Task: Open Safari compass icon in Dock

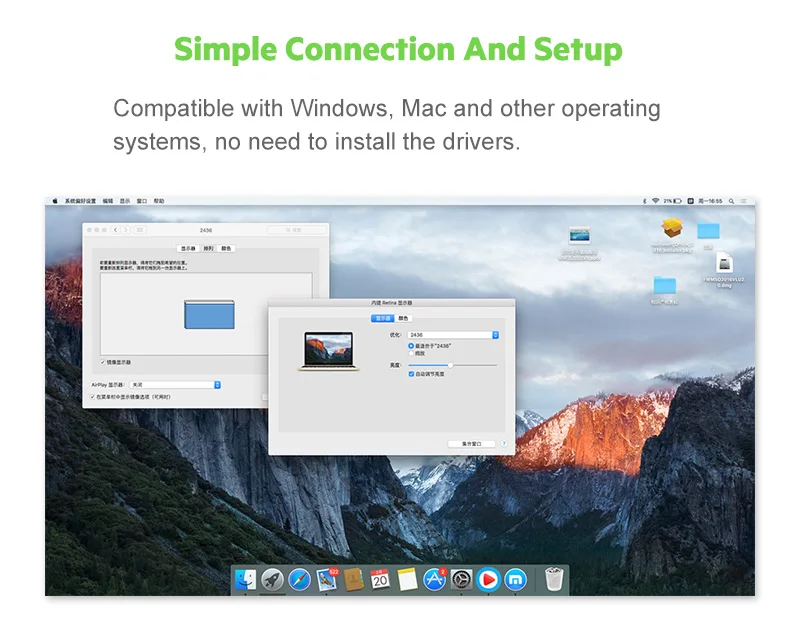Action: click(x=299, y=580)
